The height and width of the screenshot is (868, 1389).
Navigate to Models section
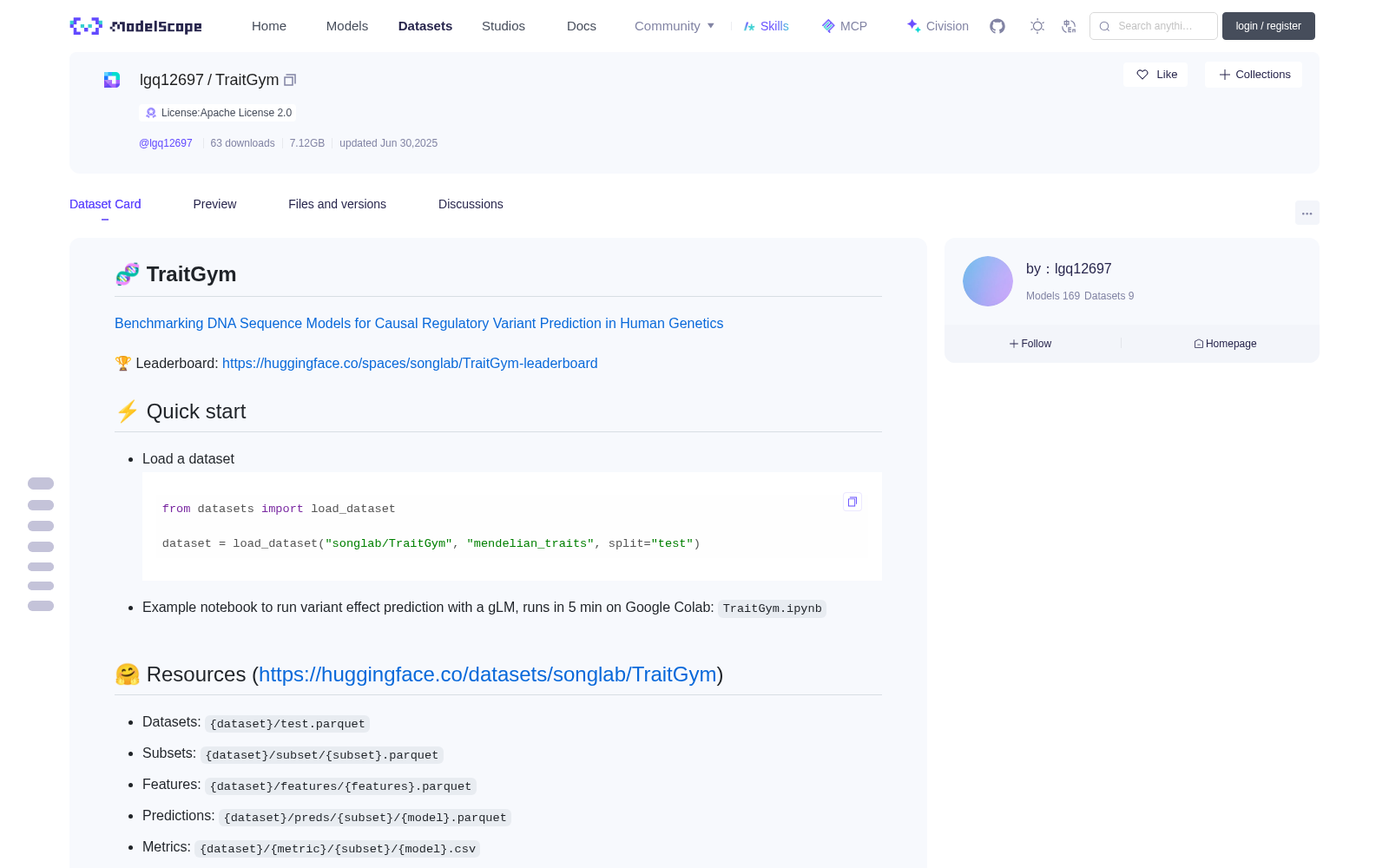click(x=347, y=26)
